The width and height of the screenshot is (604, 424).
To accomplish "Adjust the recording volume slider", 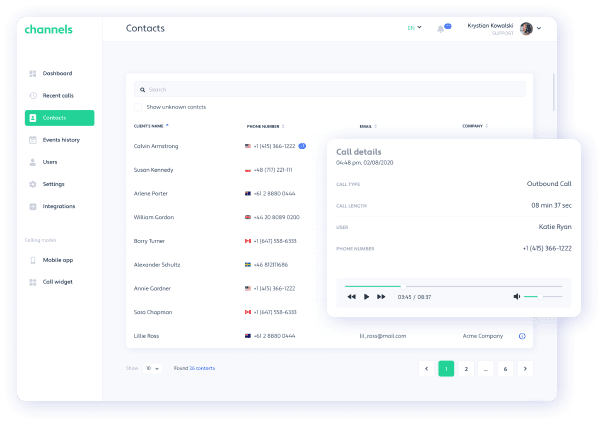I will click(x=543, y=297).
